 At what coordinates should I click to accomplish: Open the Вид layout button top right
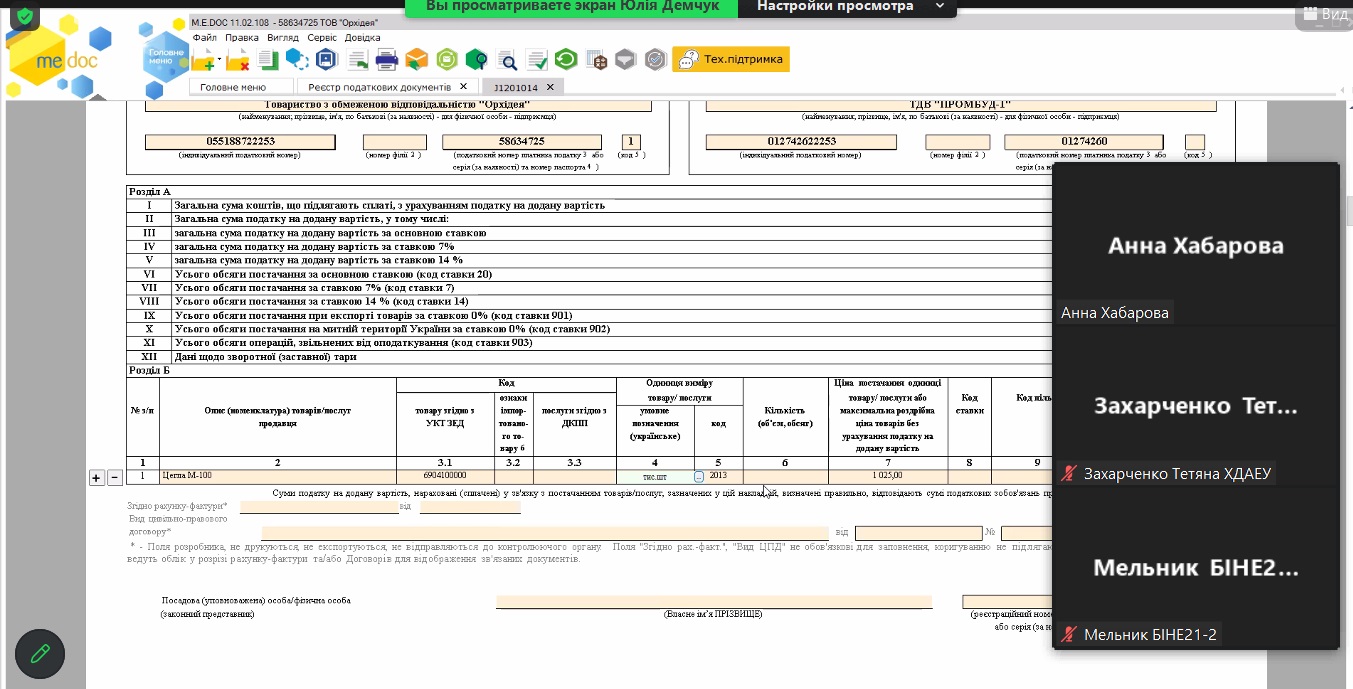coord(1323,13)
